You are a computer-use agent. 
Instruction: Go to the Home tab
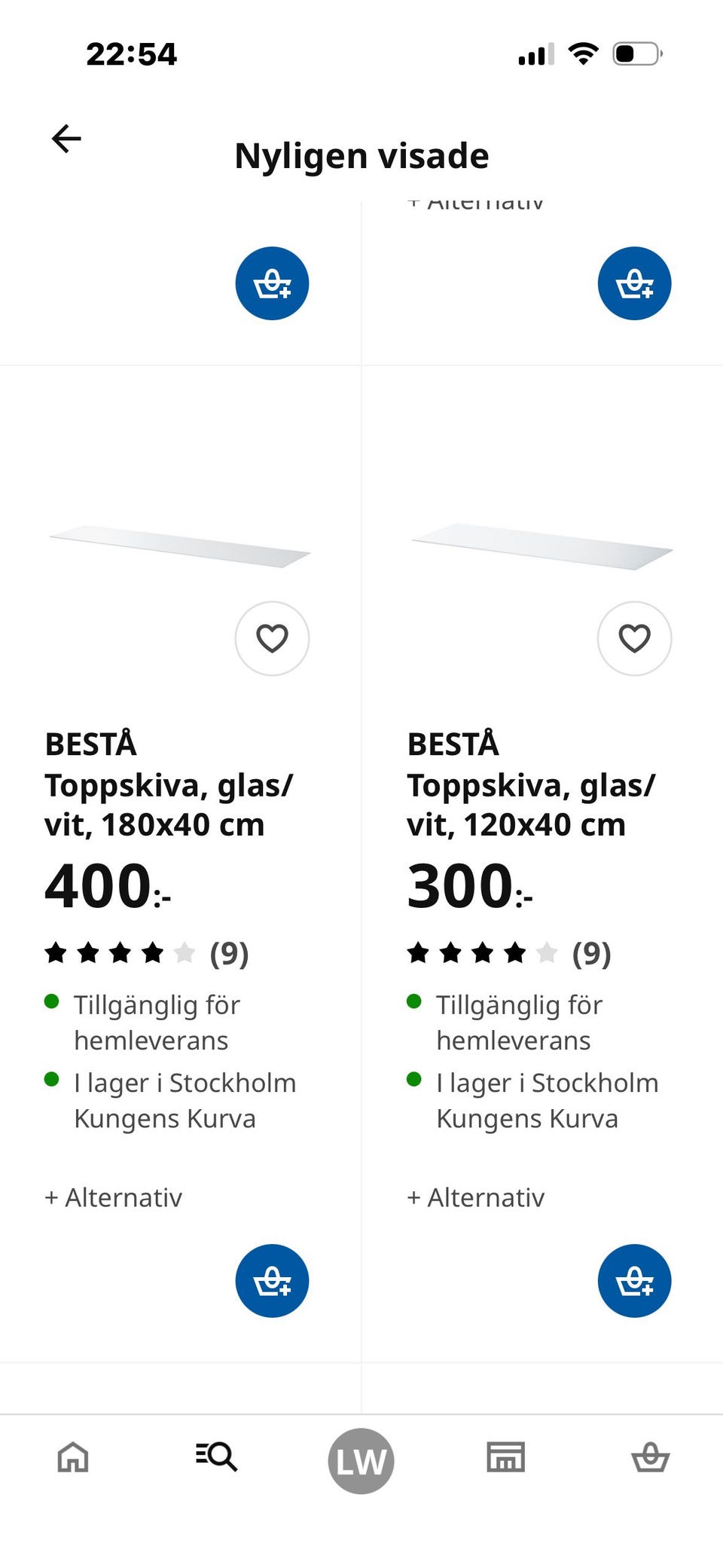tap(73, 1457)
